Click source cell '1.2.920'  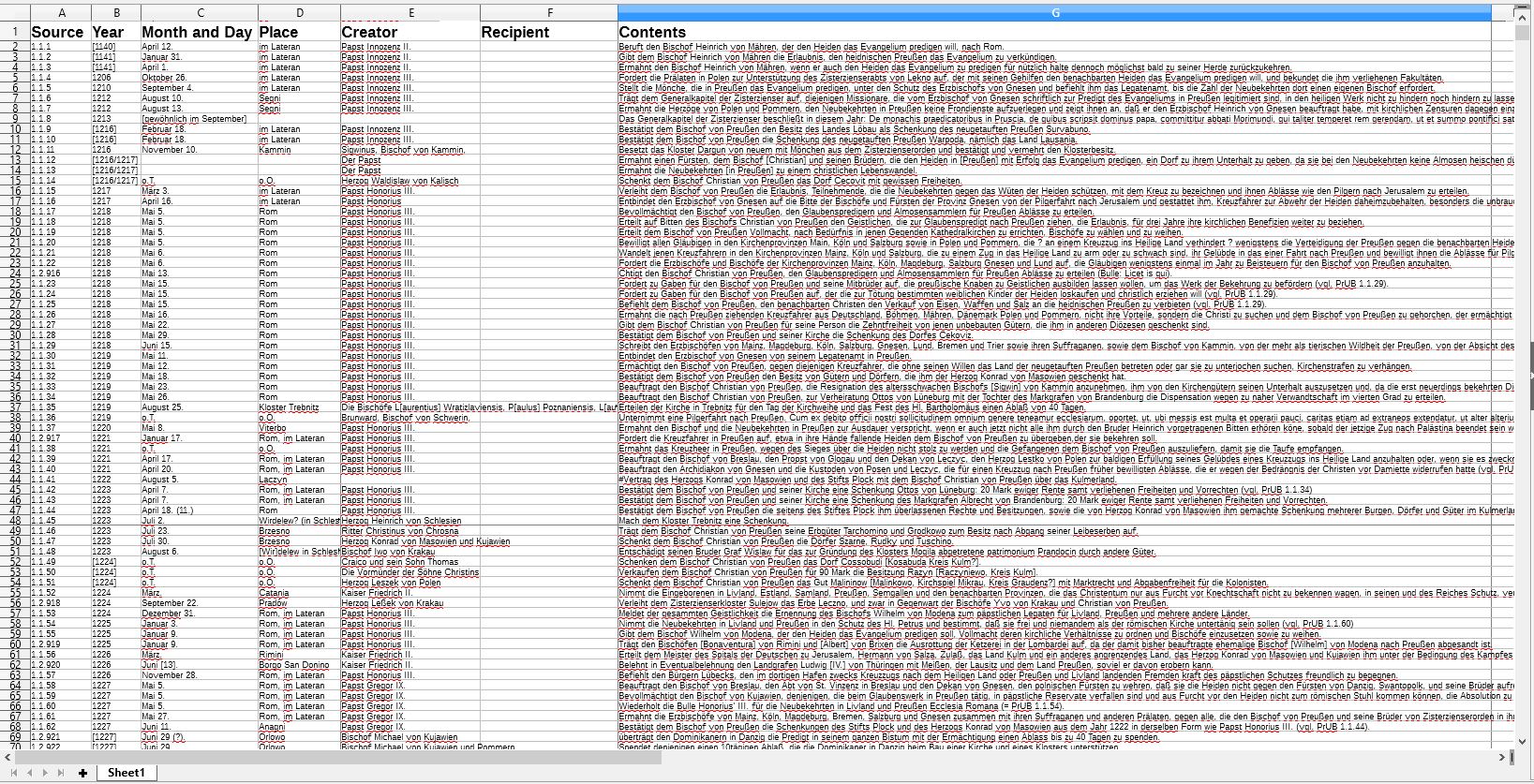tap(61, 665)
